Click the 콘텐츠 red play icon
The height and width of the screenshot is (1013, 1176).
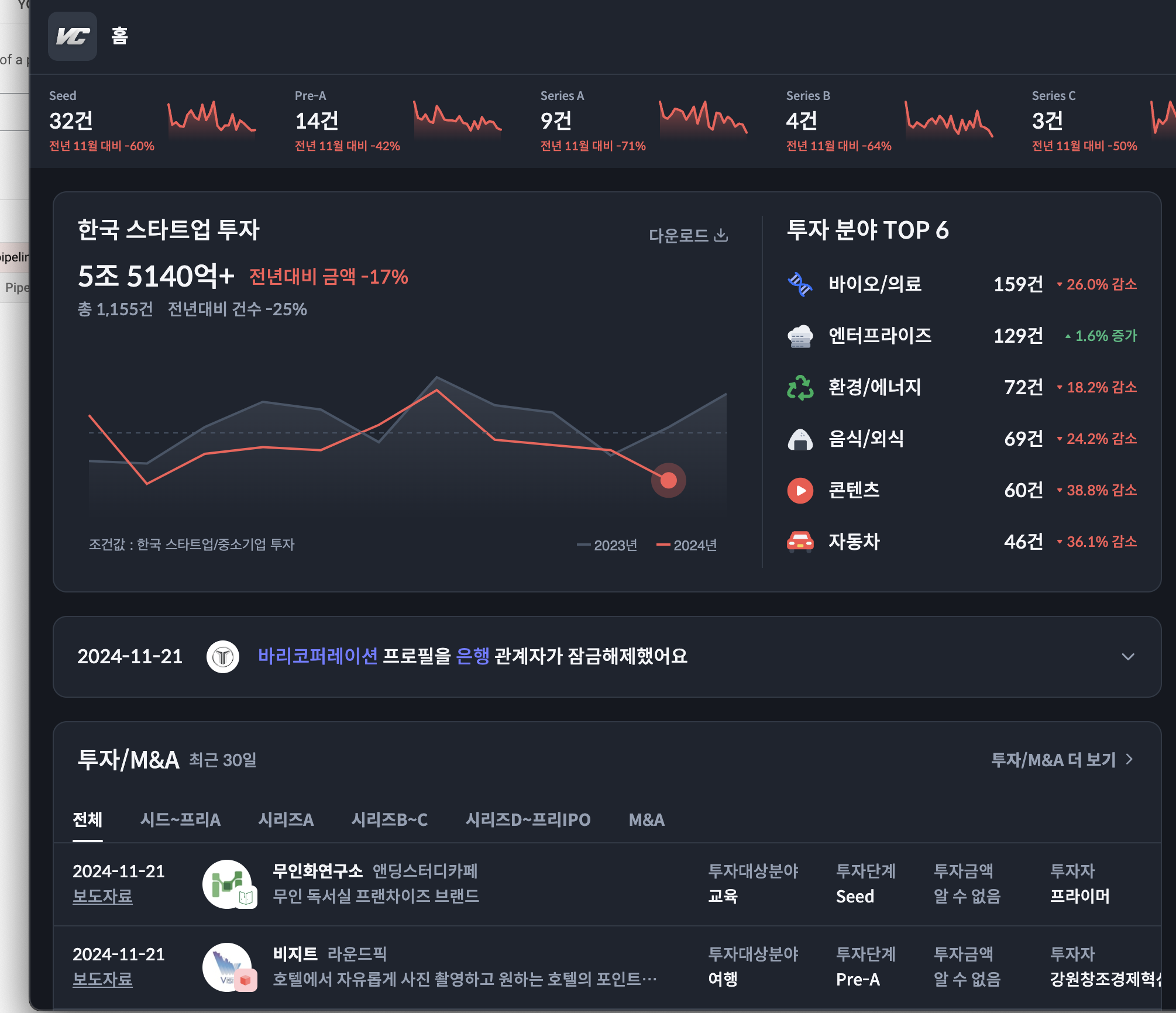[x=800, y=490]
